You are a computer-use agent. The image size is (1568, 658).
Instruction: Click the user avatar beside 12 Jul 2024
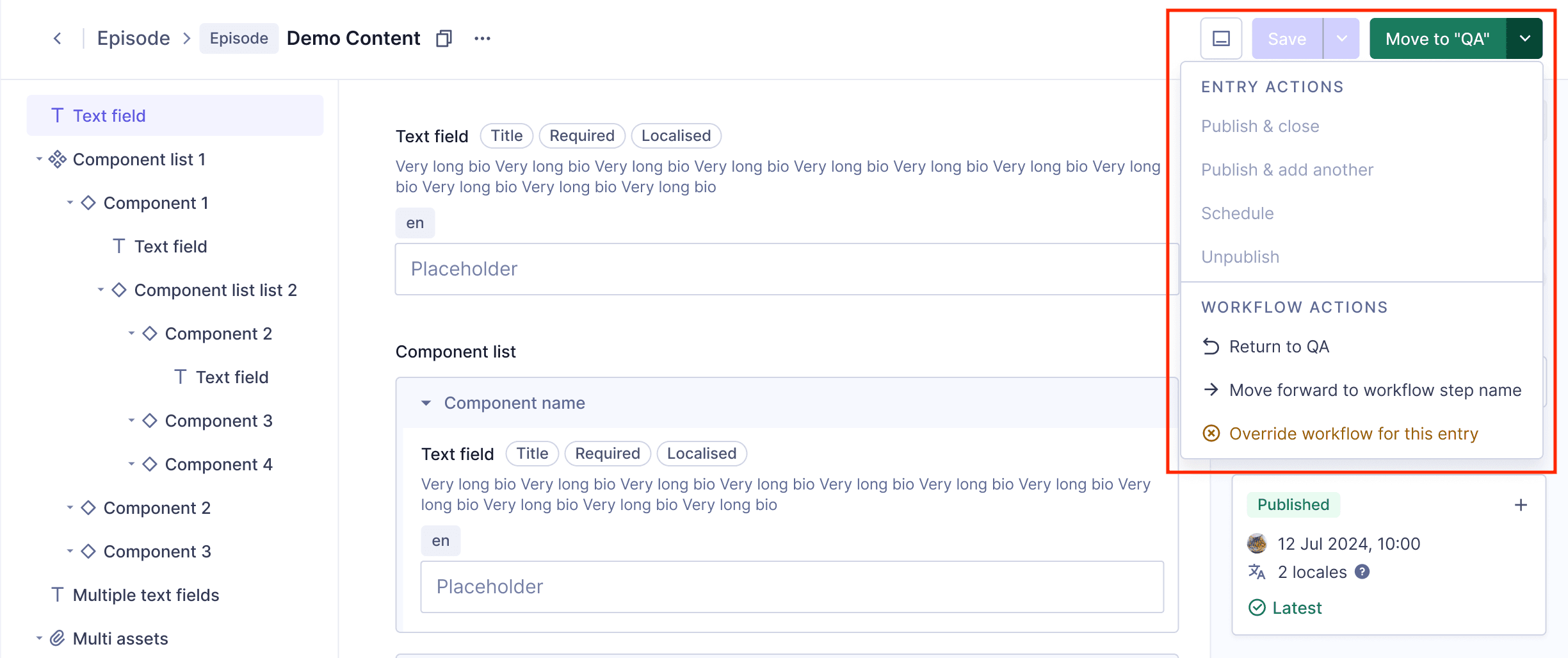coord(1257,543)
